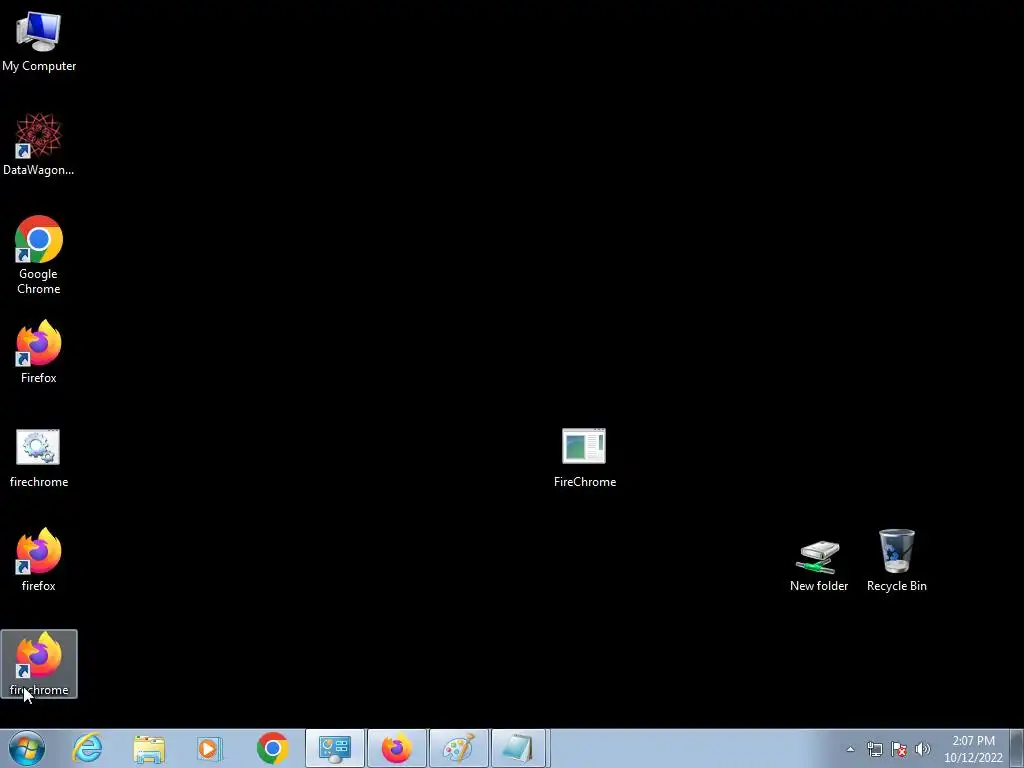The width and height of the screenshot is (1024, 768).
Task: Launch Internet Explorer from the taskbar
Action: [88, 748]
